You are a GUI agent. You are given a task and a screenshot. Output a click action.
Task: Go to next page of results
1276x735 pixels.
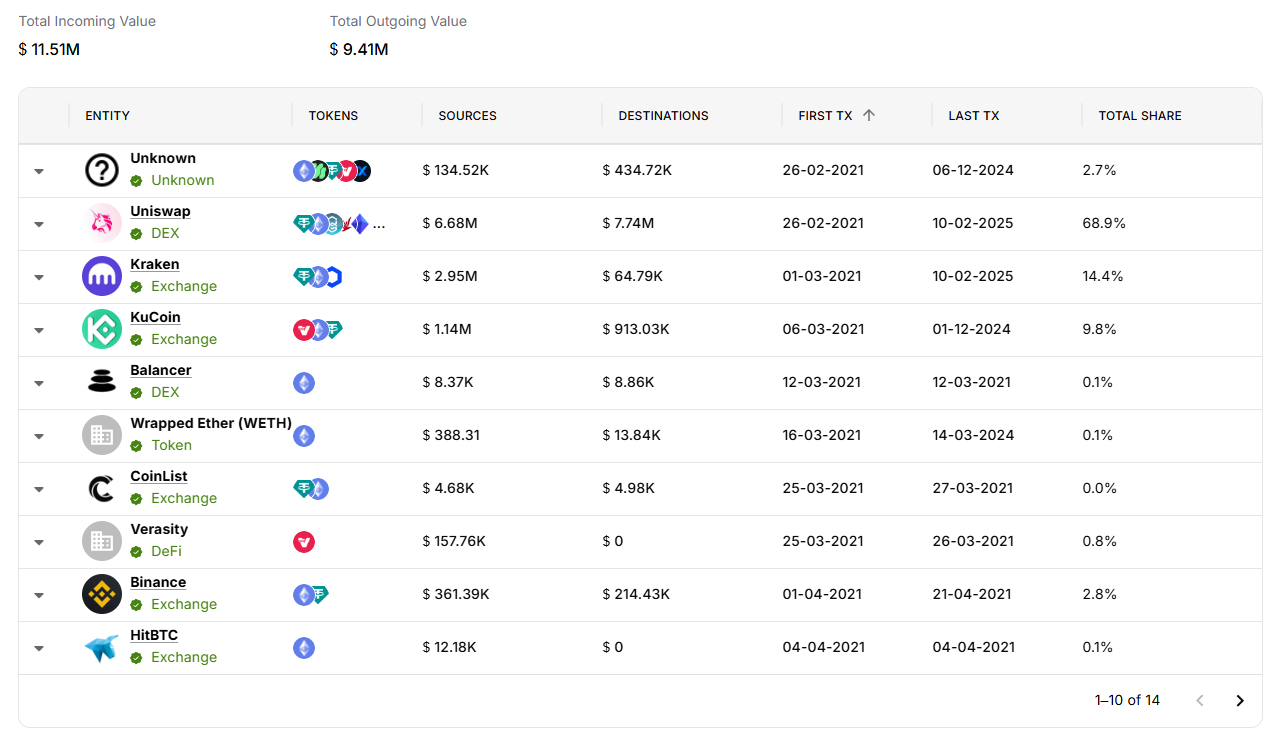pos(1240,701)
